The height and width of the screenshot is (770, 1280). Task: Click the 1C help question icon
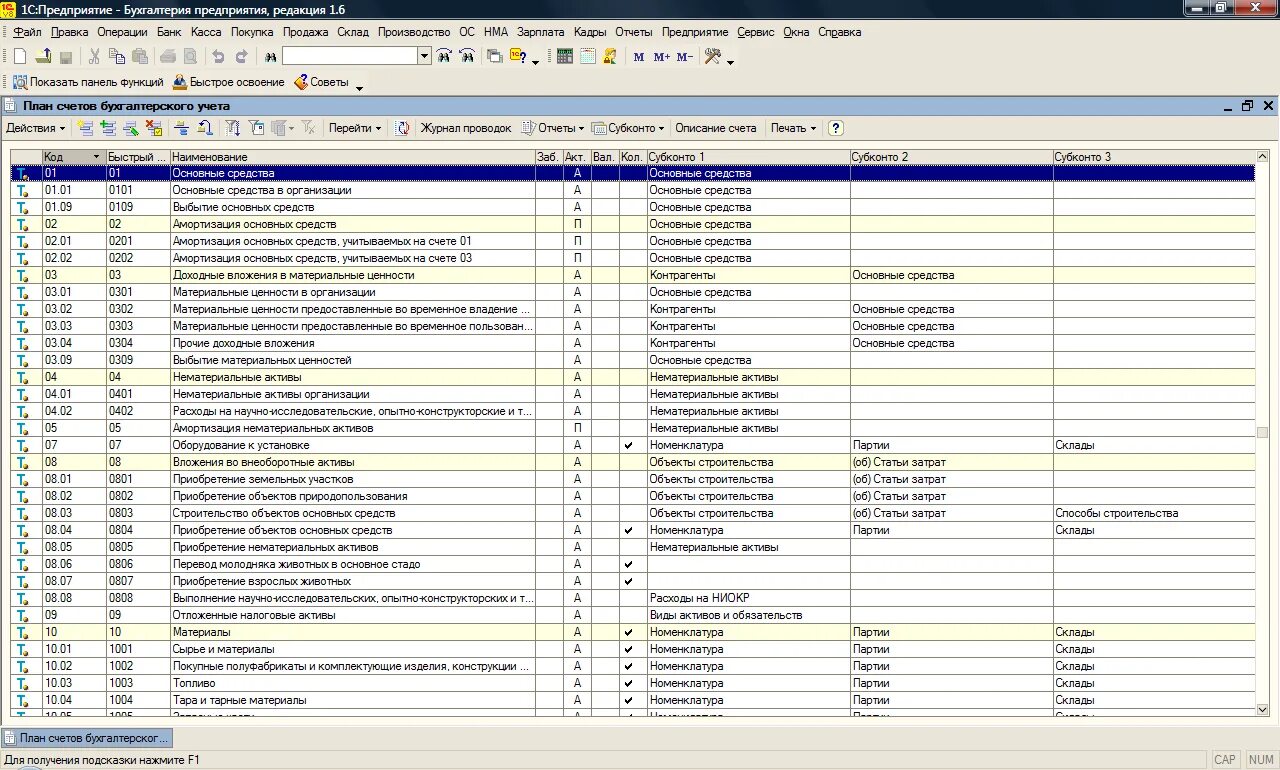click(518, 57)
